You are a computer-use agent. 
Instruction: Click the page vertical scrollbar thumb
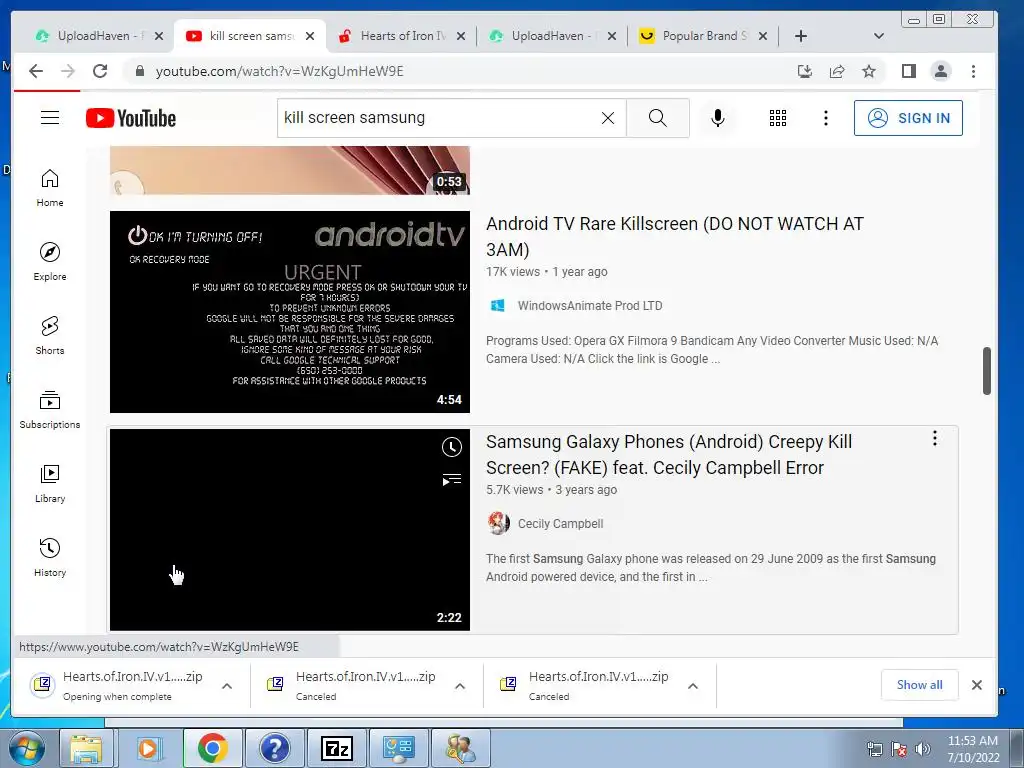987,371
